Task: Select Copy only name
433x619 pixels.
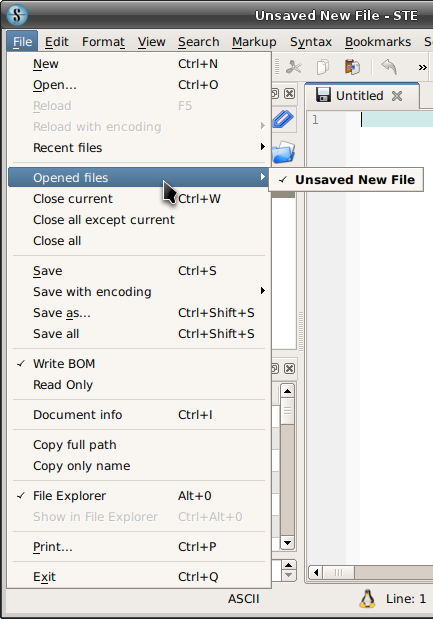Action: point(139,465)
